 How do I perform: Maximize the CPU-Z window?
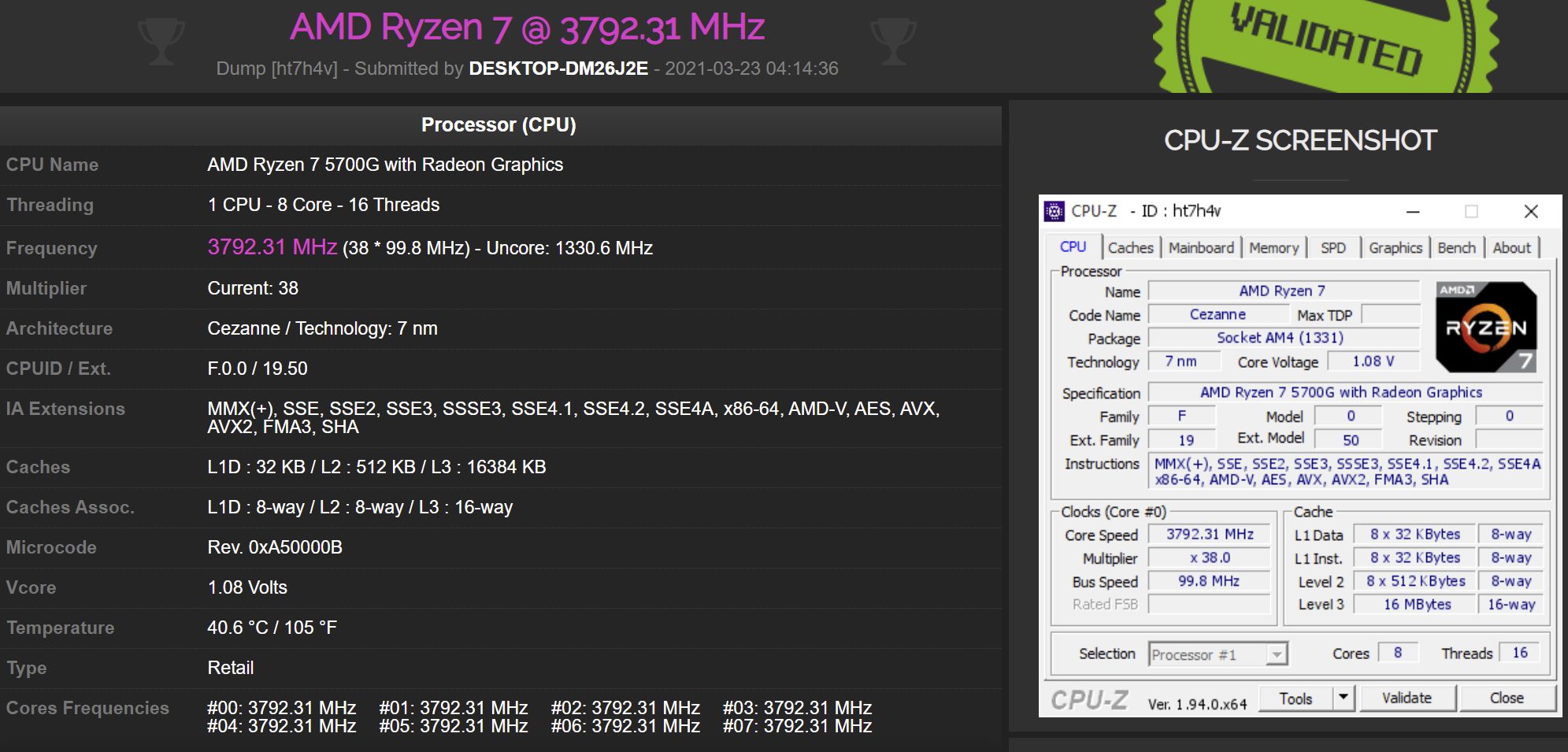click(x=1471, y=211)
